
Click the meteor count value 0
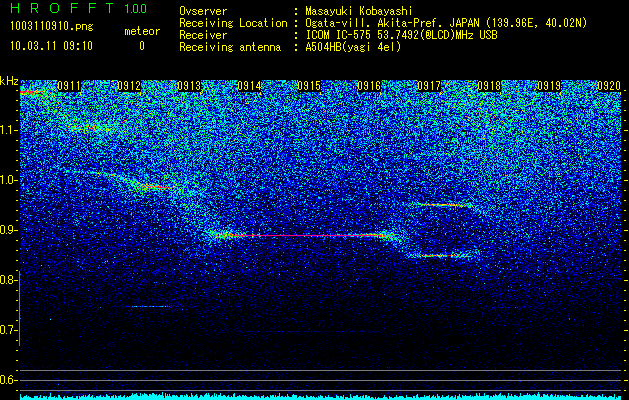pyautogui.click(x=142, y=46)
